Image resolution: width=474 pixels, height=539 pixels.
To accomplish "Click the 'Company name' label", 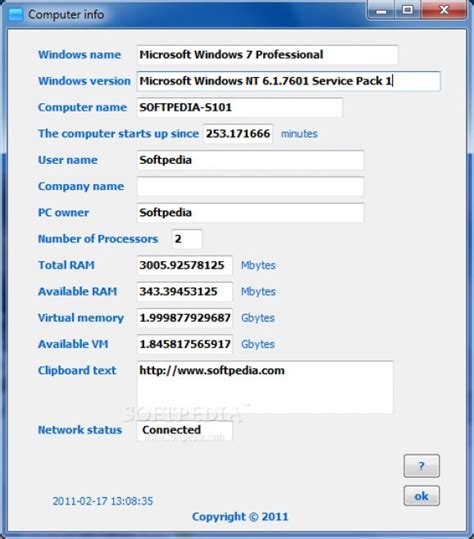I will click(81, 186).
